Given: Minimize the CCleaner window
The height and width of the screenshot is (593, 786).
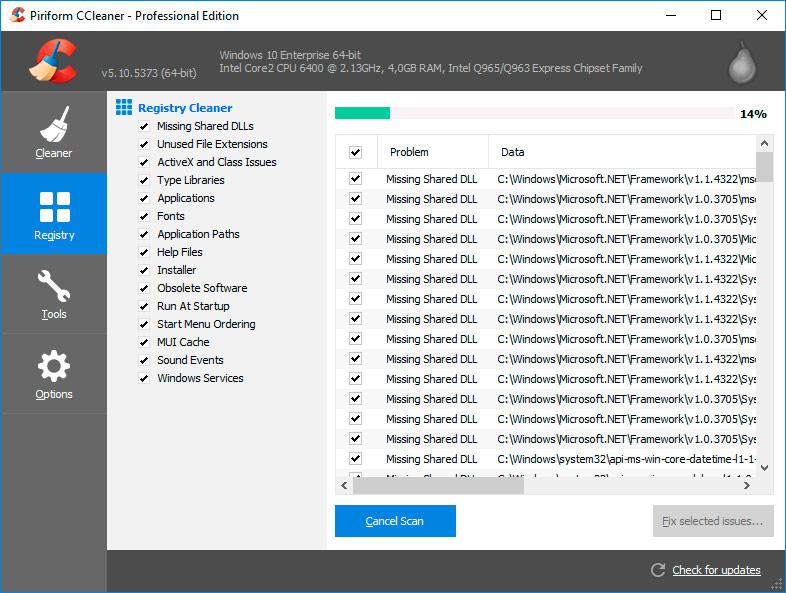Looking at the screenshot, I should tap(671, 15).
